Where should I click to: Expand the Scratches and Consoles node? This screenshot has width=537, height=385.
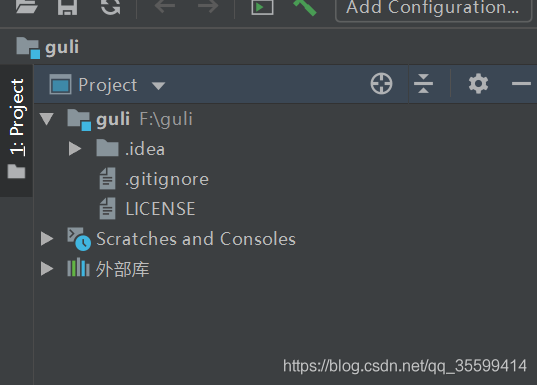pyautogui.click(x=47, y=238)
